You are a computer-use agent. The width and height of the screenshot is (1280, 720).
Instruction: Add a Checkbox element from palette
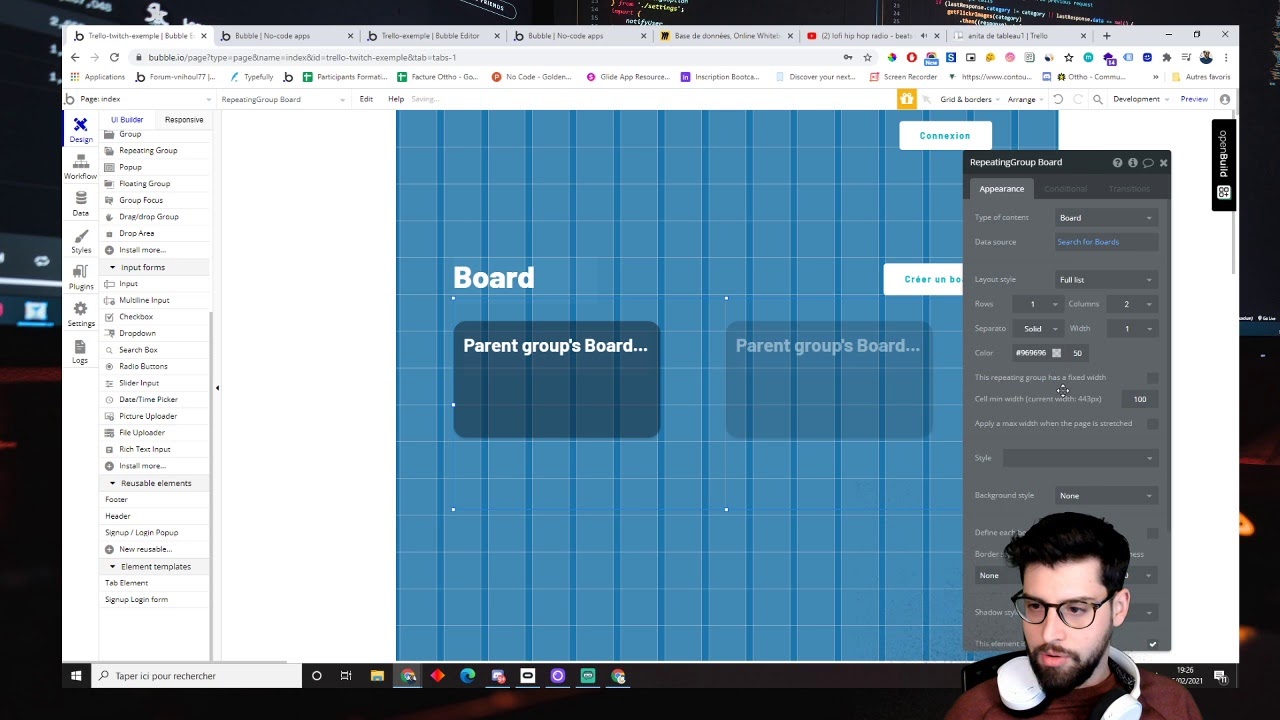[136, 316]
